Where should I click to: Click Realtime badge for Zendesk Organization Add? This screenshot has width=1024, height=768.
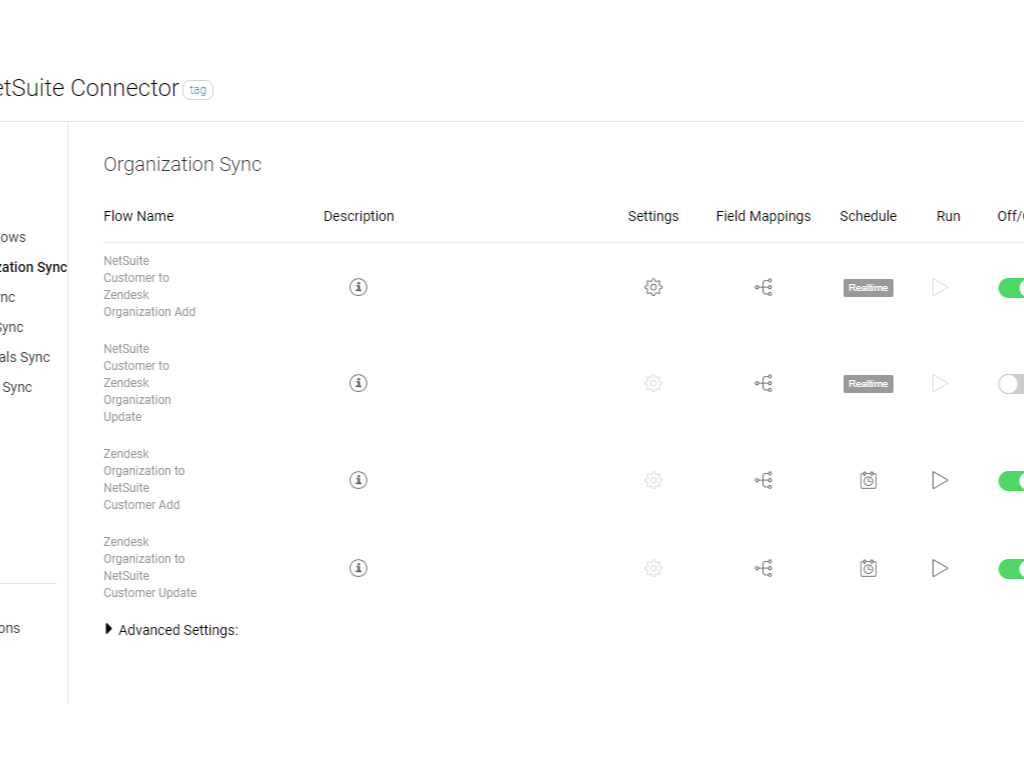(x=868, y=288)
